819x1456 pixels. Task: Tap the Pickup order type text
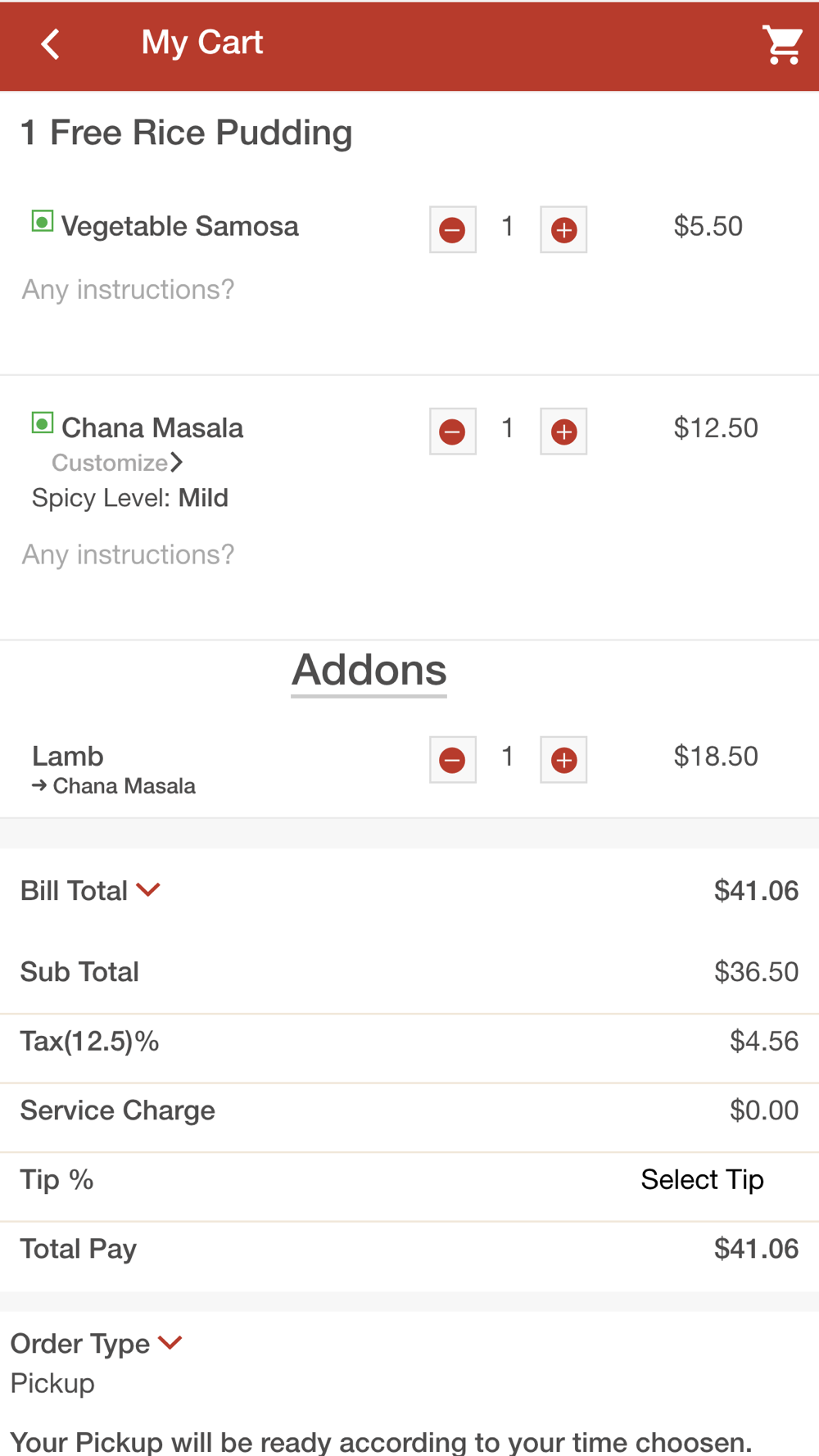click(52, 1383)
